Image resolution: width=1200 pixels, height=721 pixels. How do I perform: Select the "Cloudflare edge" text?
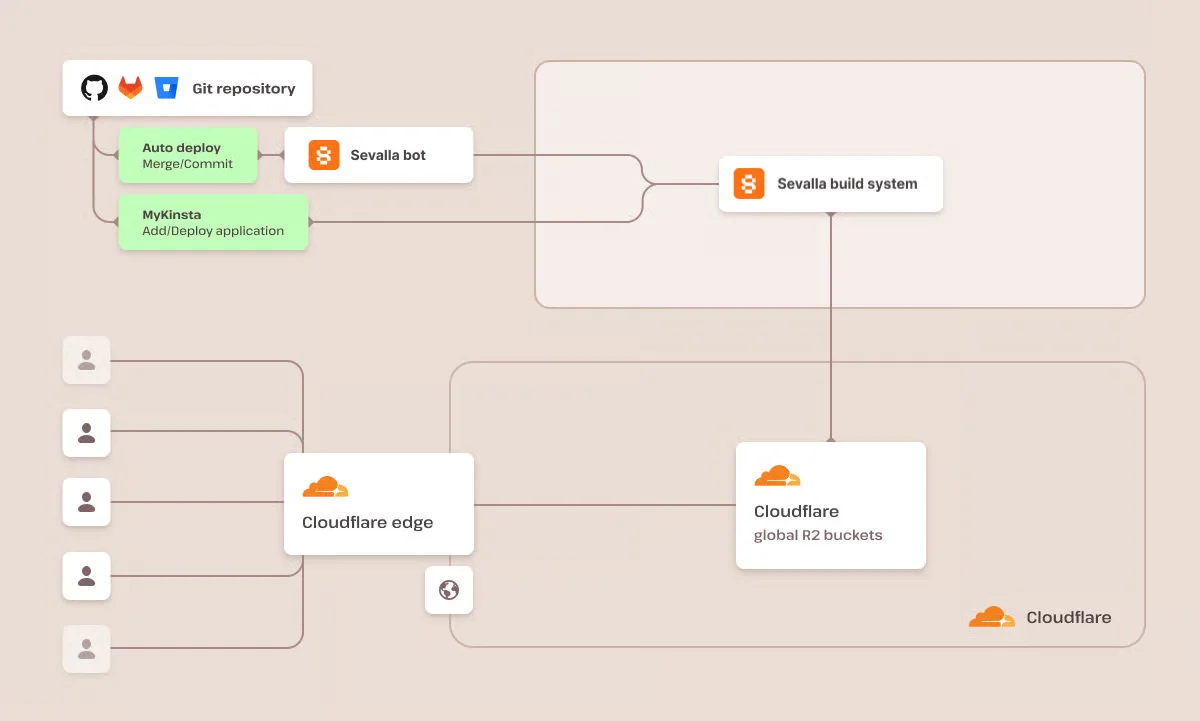[x=368, y=522]
